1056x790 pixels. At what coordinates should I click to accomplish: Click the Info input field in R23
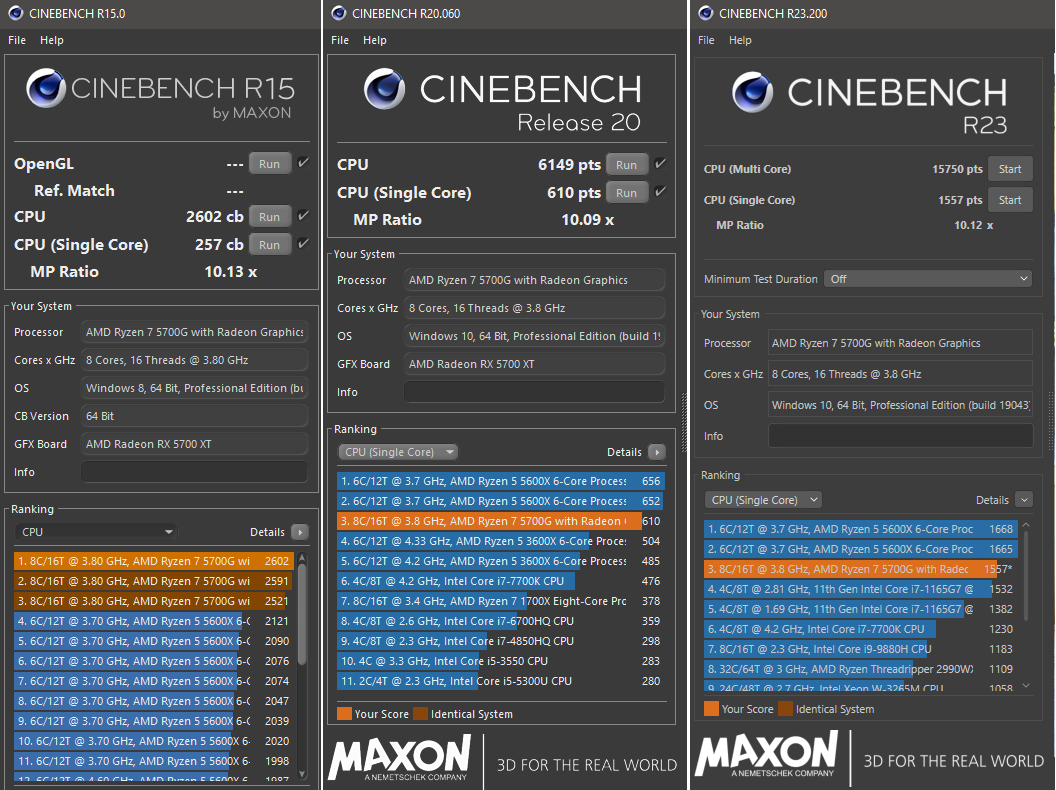click(900, 436)
